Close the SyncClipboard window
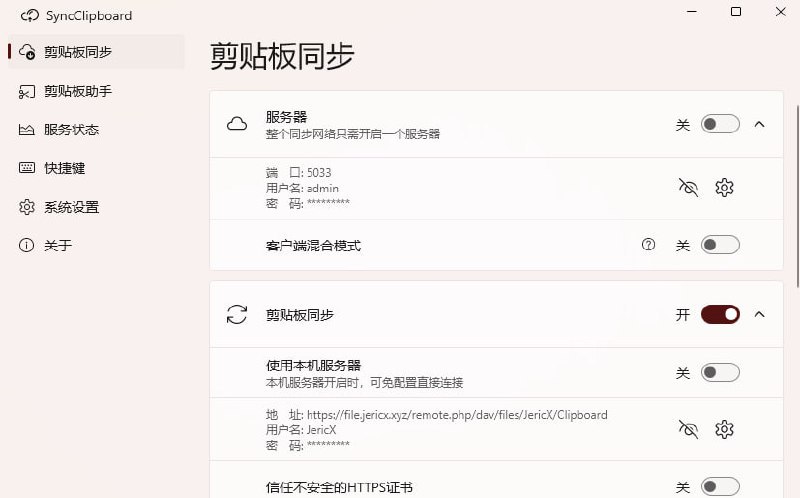This screenshot has height=498, width=800. (x=781, y=12)
